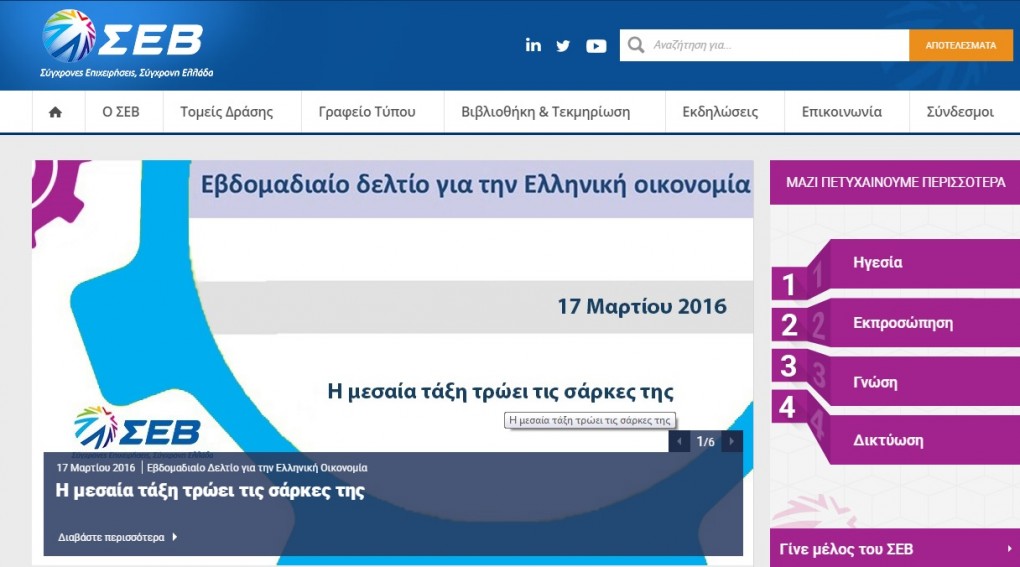The image size is (1020, 567).
Task: Click Διαβάστε περισσότερα link
Action: point(111,537)
